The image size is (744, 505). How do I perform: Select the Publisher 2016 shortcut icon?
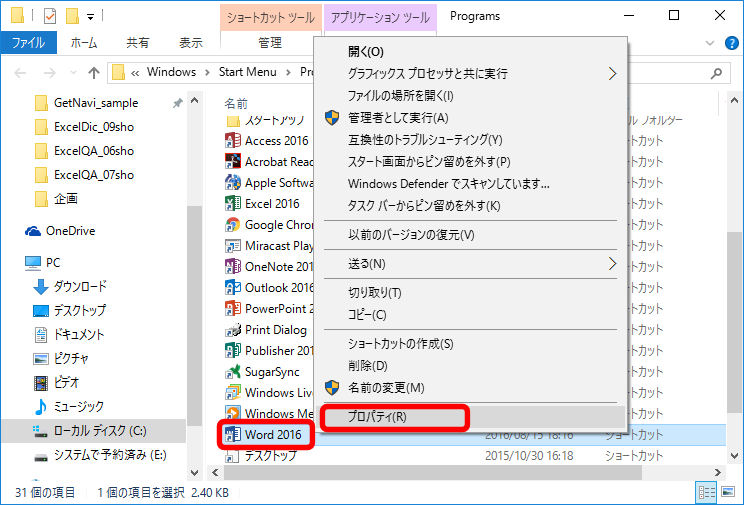click(x=232, y=351)
